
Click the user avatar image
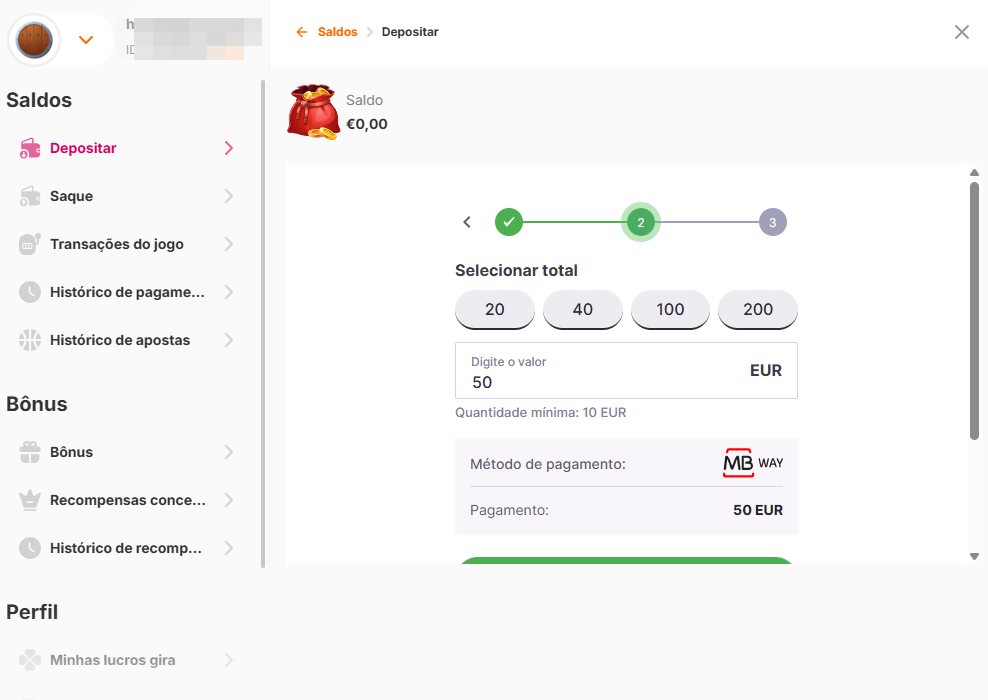pos(34,40)
